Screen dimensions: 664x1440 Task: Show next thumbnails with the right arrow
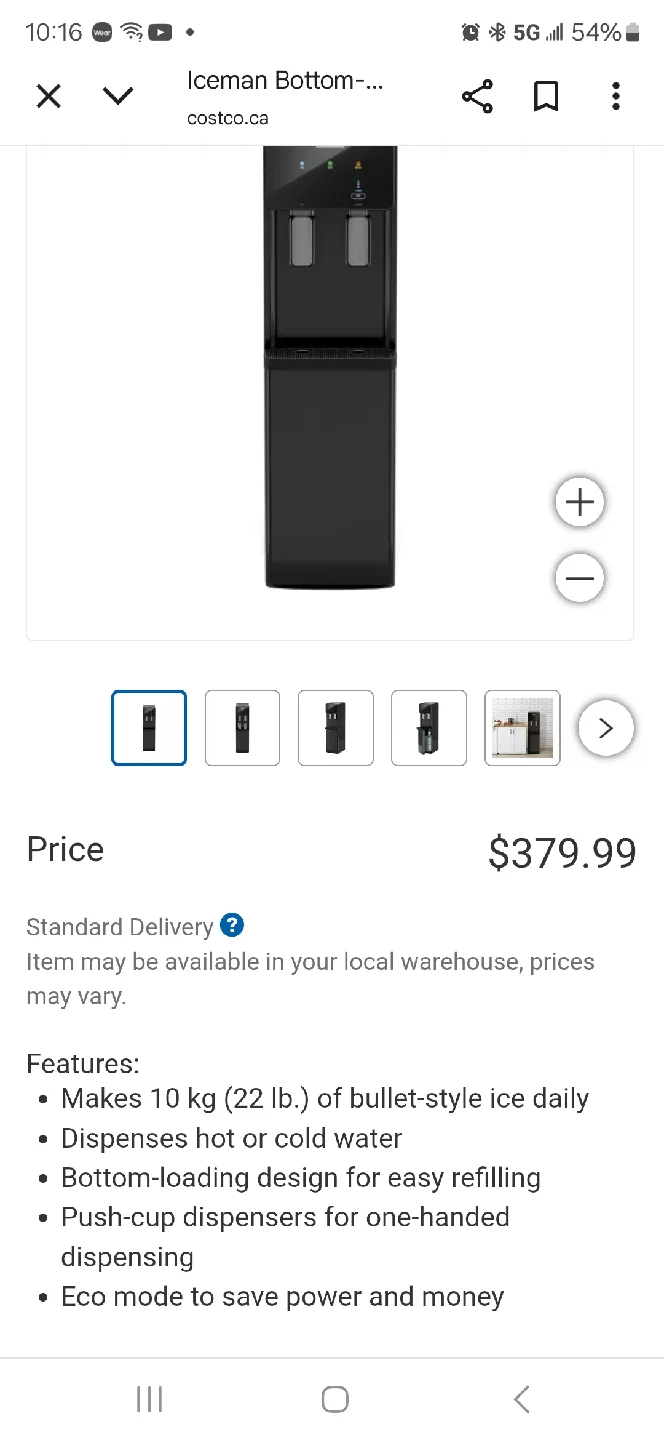(x=605, y=728)
